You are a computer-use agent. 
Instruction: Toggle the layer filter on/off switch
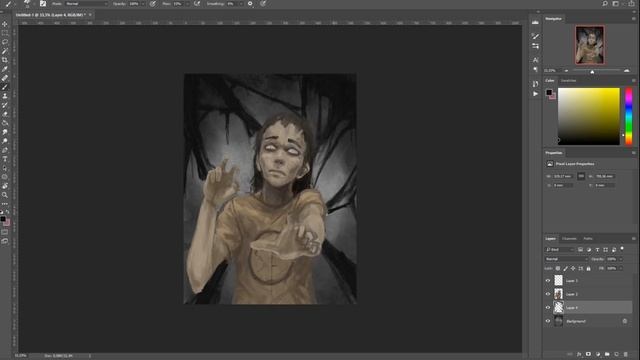point(622,248)
